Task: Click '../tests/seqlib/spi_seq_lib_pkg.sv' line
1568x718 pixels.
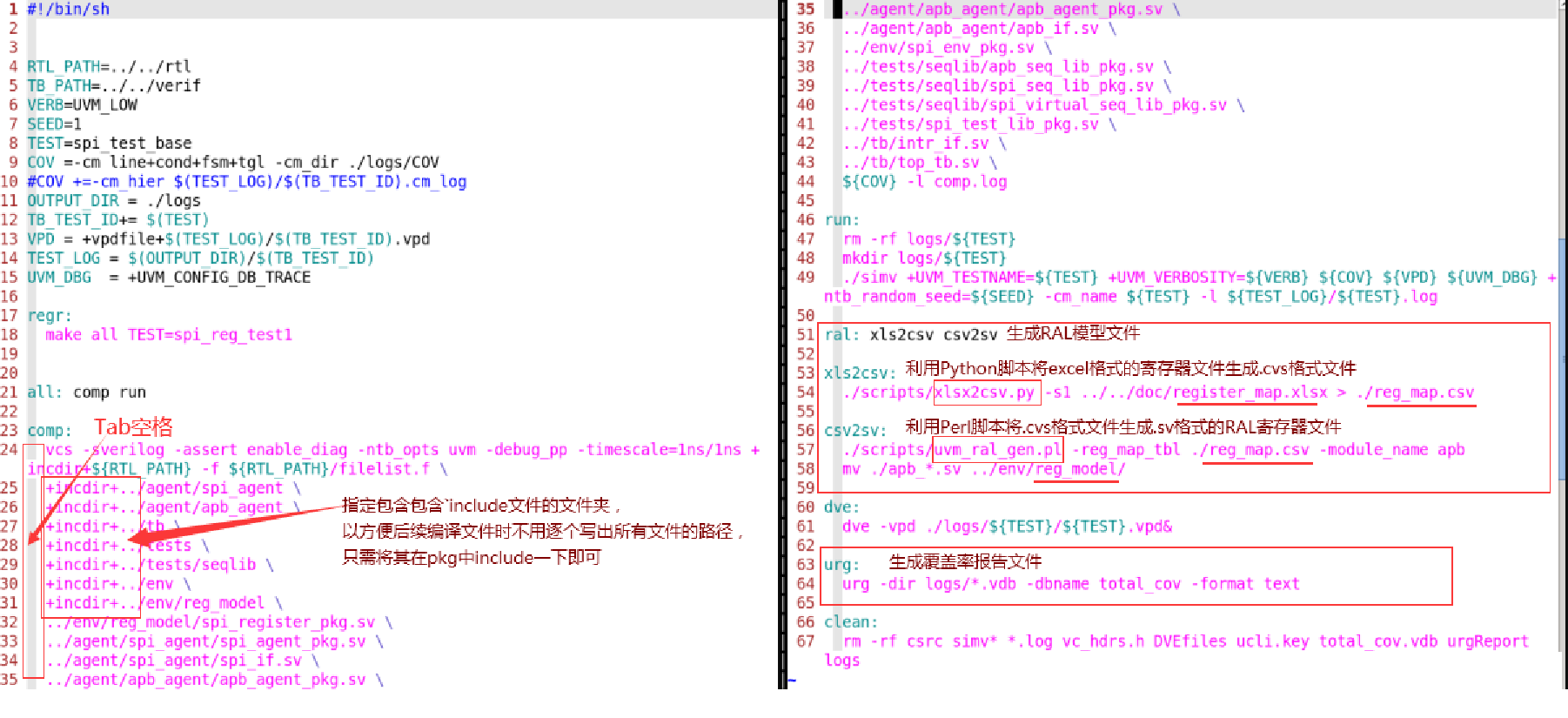Action: click(1007, 85)
